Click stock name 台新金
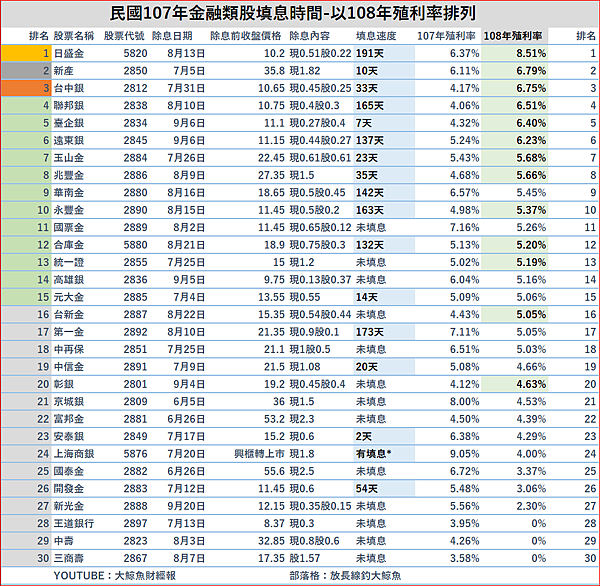Screen dimensions: 600x586 tap(68, 315)
